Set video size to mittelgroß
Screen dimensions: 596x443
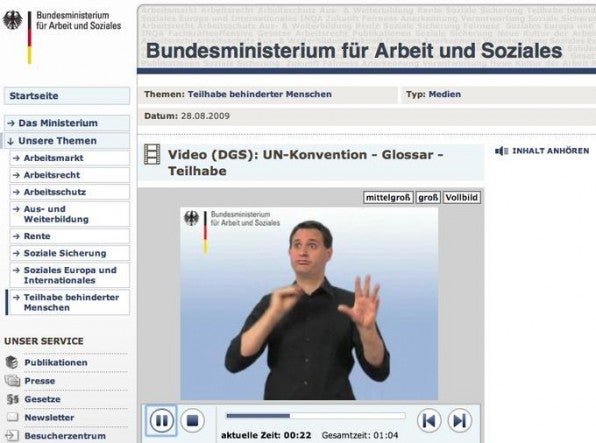(x=388, y=198)
